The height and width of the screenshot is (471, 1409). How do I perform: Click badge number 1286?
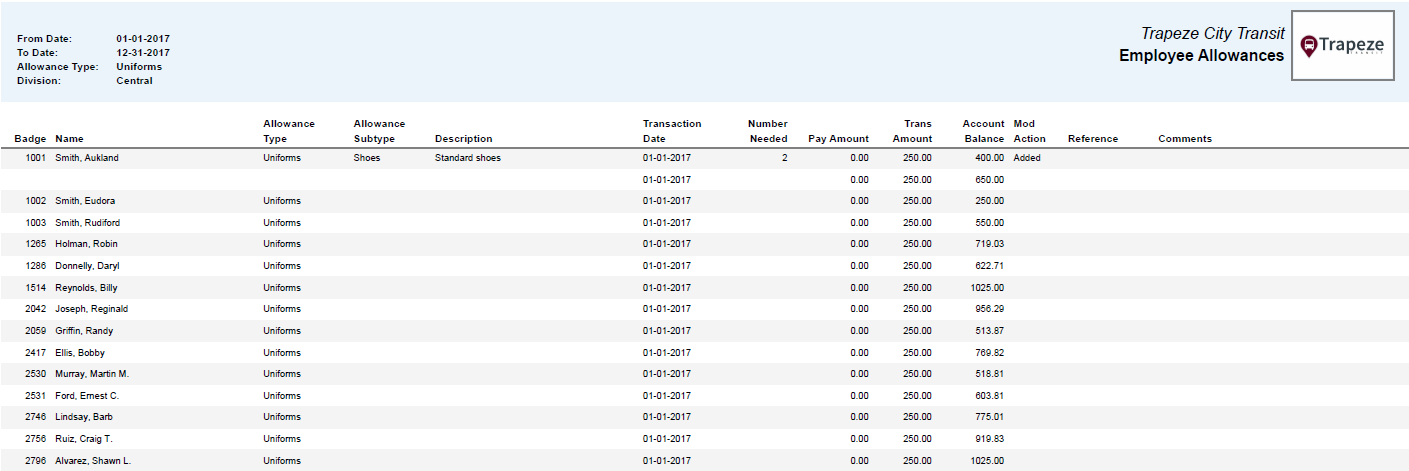(36, 266)
